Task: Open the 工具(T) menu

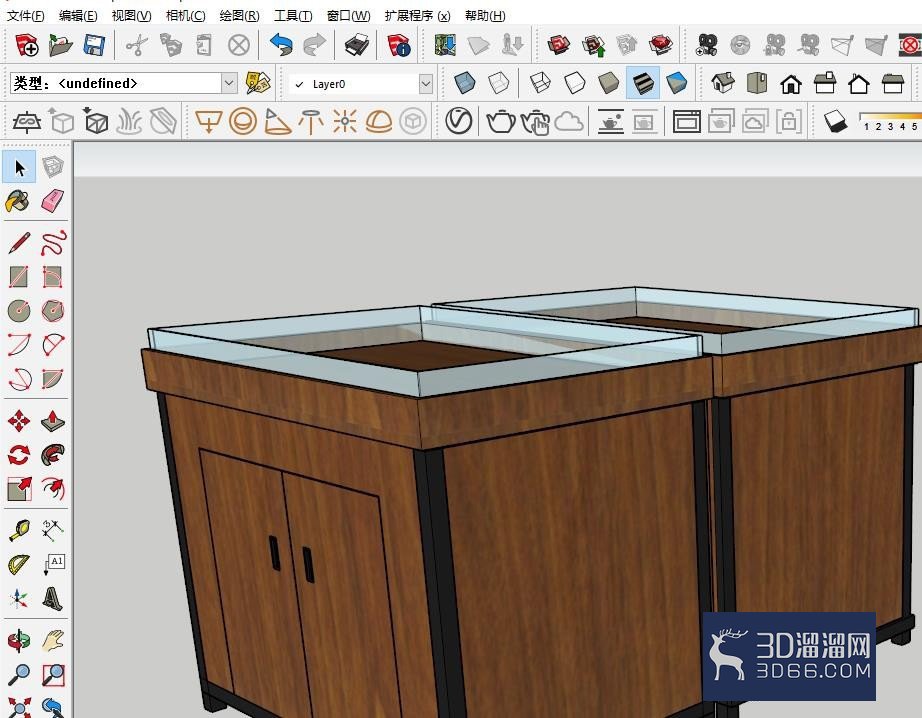Action: coord(293,16)
